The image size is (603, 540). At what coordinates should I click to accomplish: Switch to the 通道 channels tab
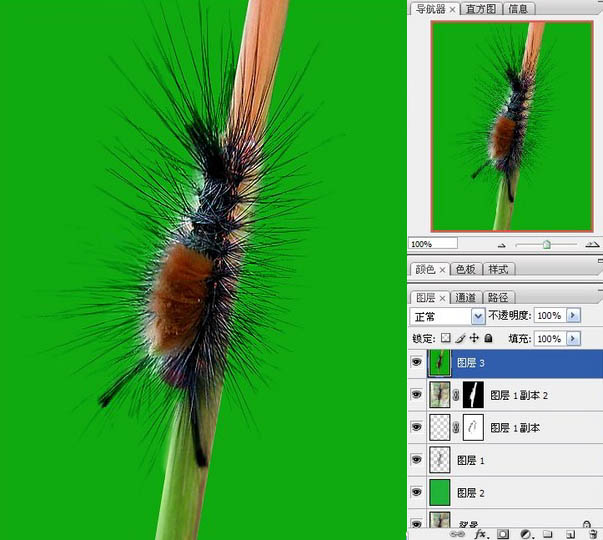coord(465,297)
